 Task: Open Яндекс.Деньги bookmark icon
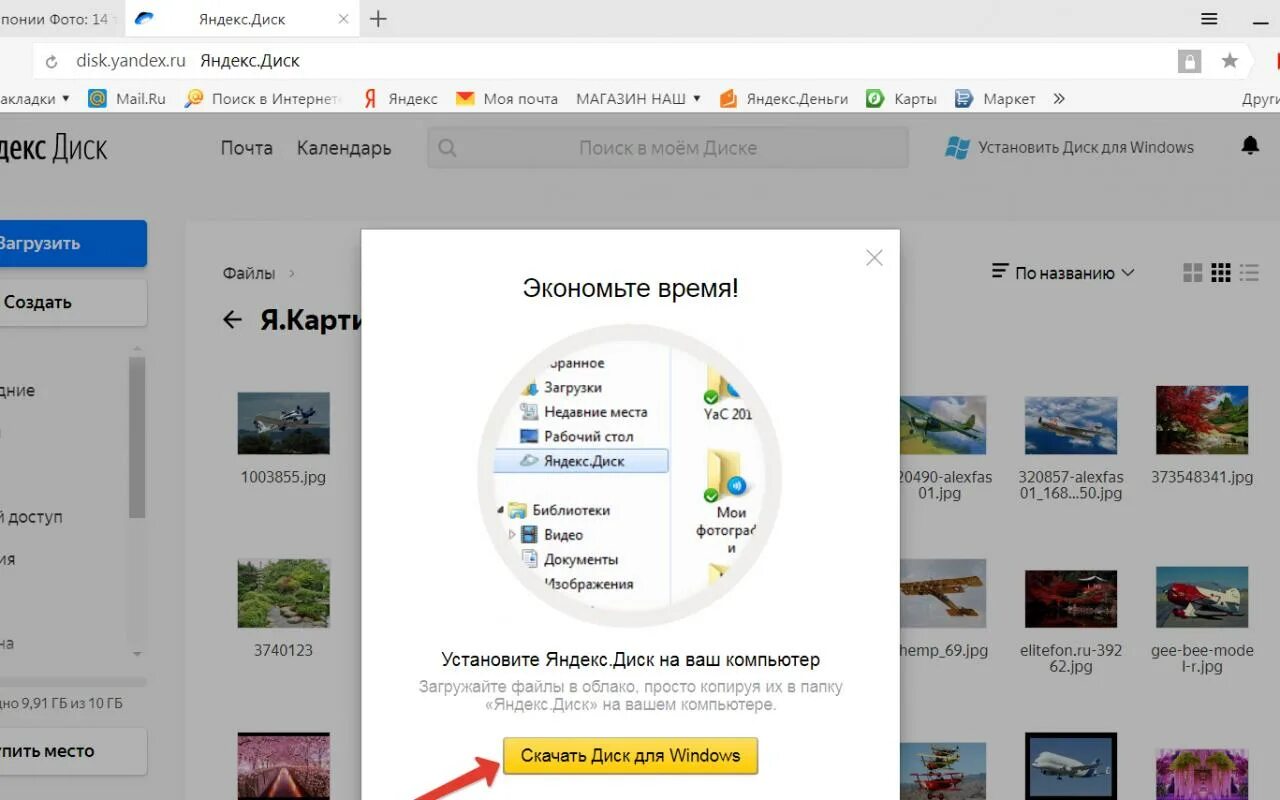727,98
